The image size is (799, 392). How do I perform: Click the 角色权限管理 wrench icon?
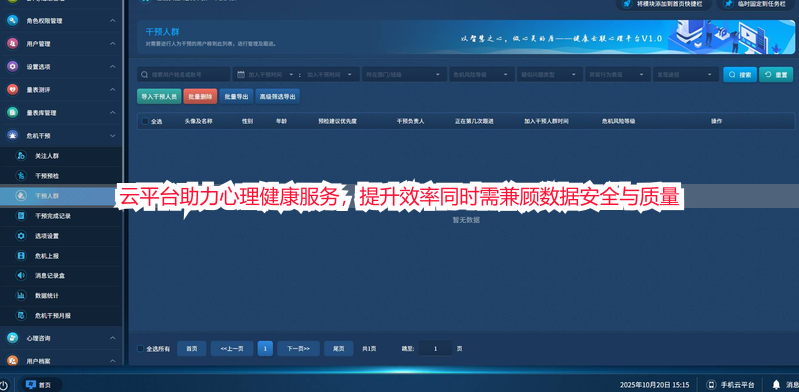tap(13, 21)
